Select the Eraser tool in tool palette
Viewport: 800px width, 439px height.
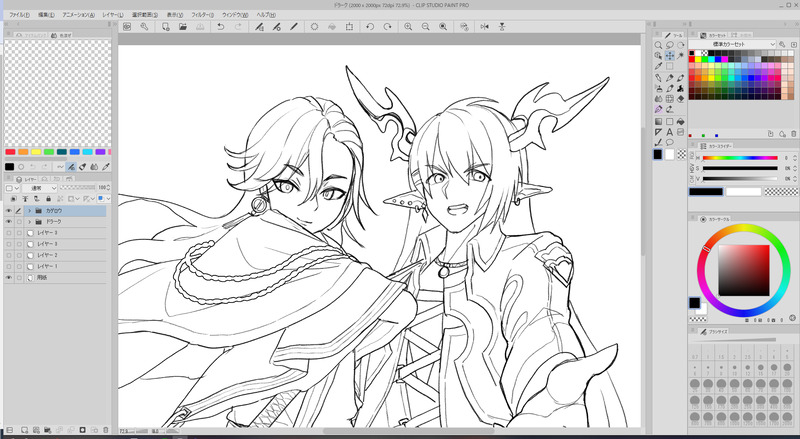(x=681, y=99)
